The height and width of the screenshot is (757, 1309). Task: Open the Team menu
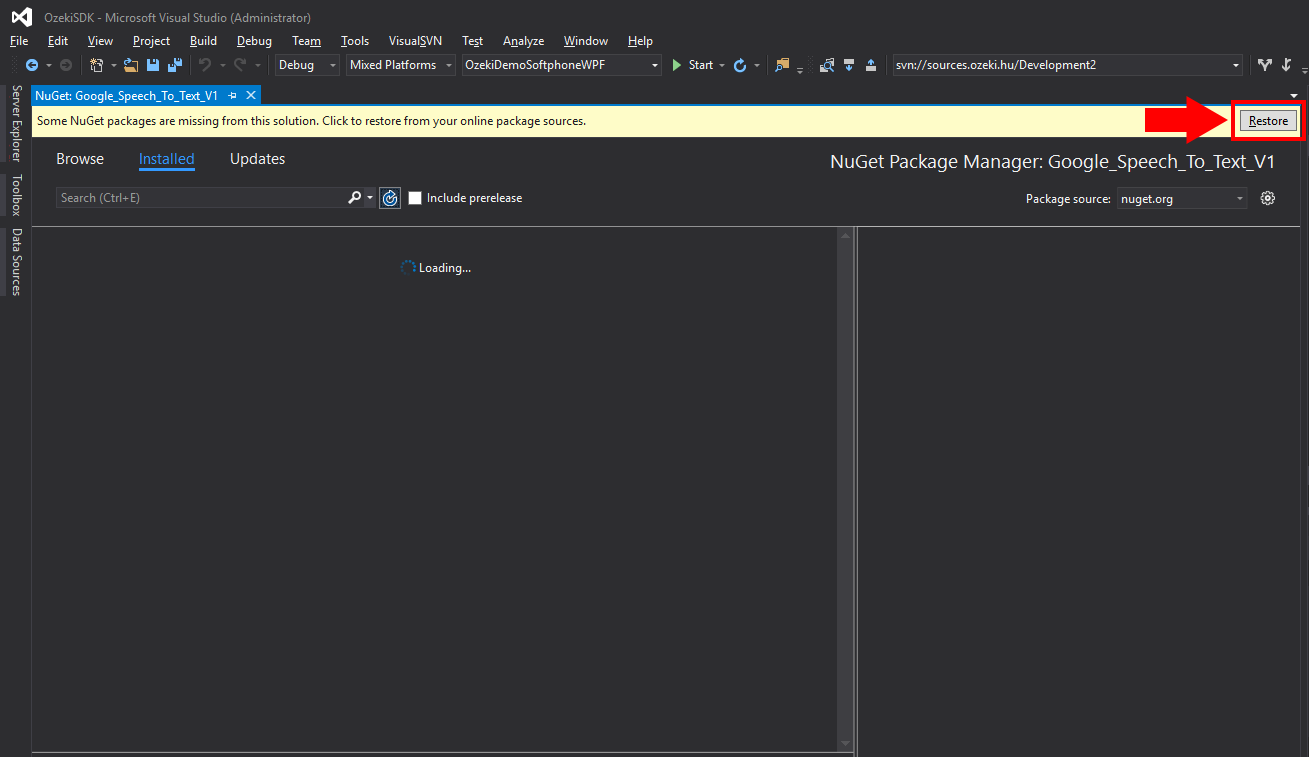[306, 41]
